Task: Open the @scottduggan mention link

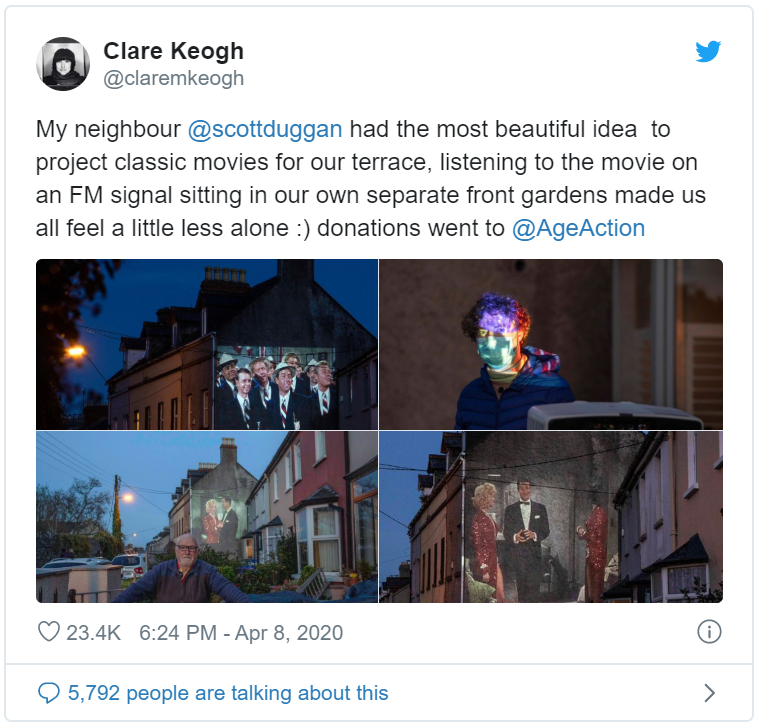Action: coord(265,130)
